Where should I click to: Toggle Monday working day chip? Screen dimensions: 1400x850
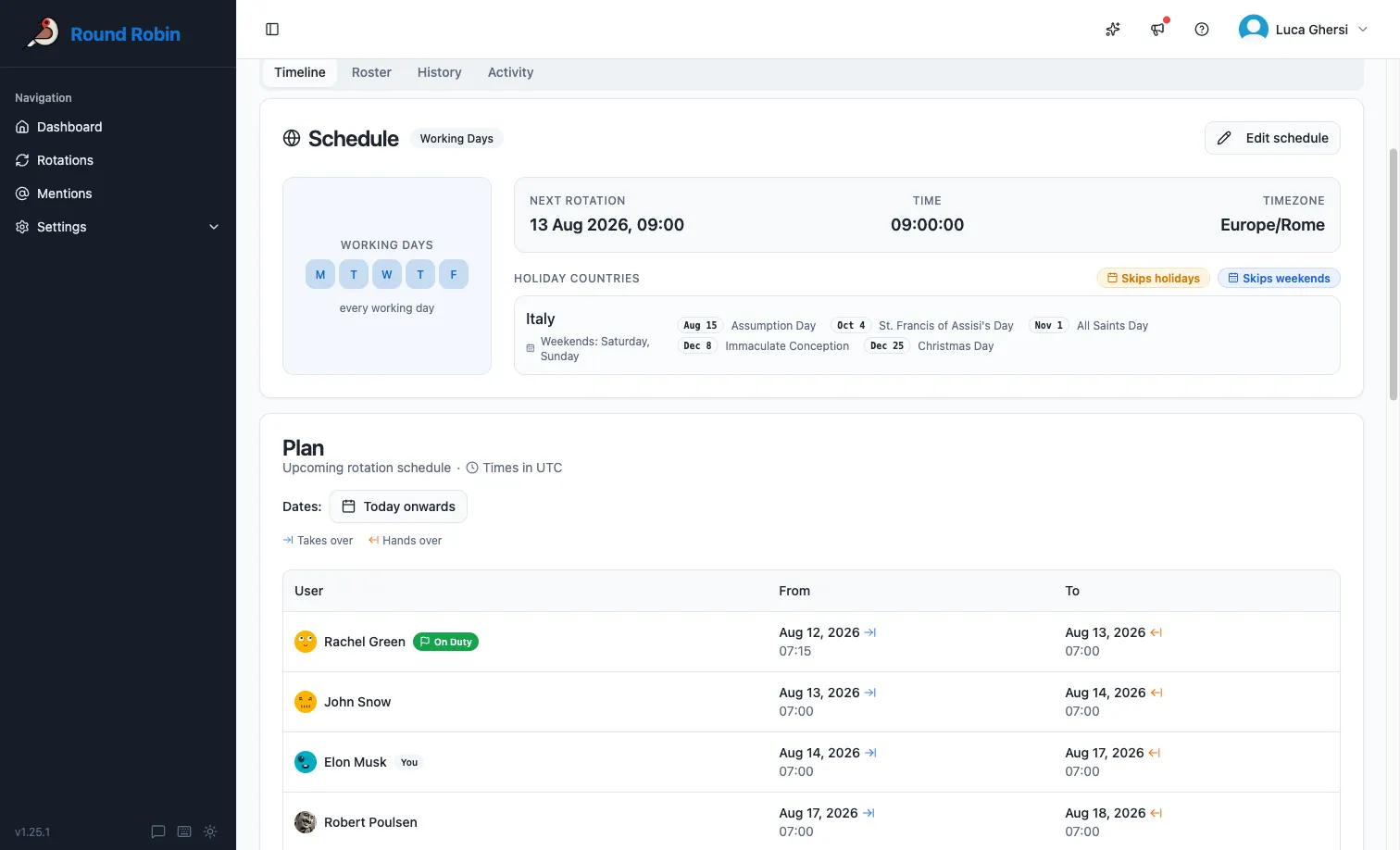point(320,274)
